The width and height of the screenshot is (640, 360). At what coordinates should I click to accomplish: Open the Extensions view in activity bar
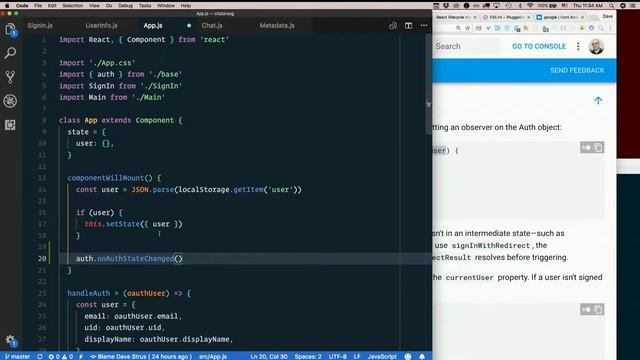[10, 124]
